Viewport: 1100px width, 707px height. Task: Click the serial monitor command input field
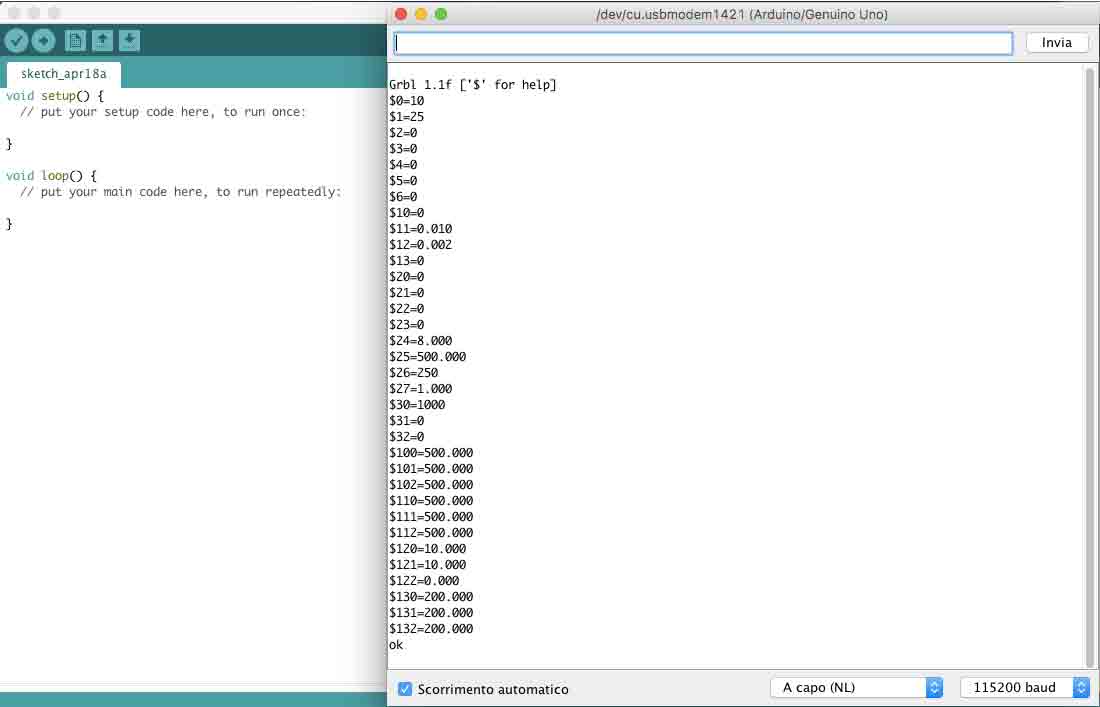pos(703,43)
